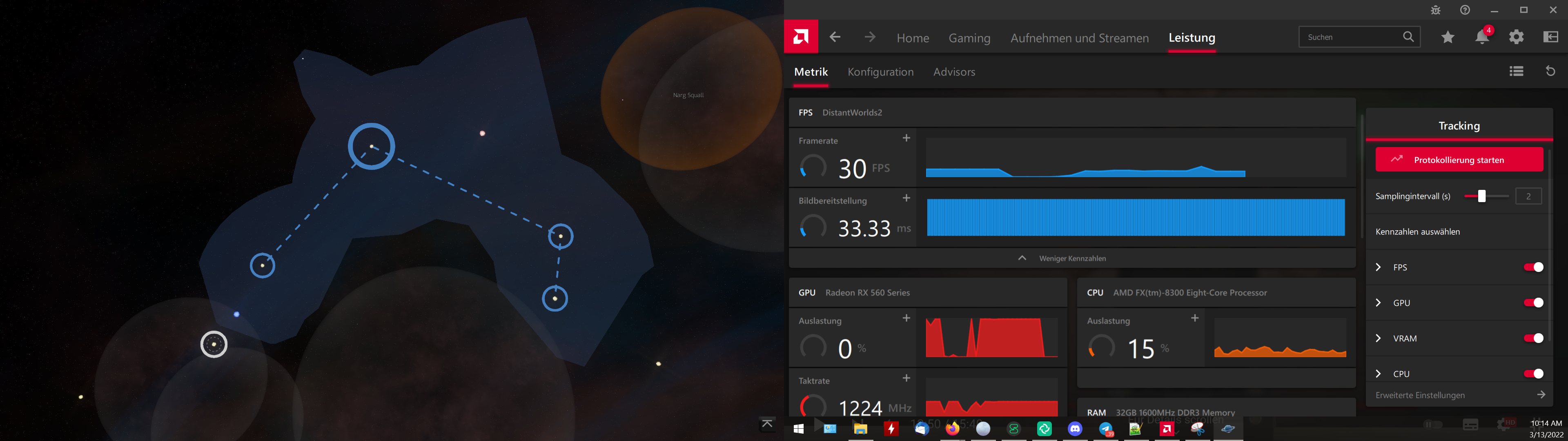Switch to Advisors sub-tab
1568x441 pixels.
coord(954,72)
